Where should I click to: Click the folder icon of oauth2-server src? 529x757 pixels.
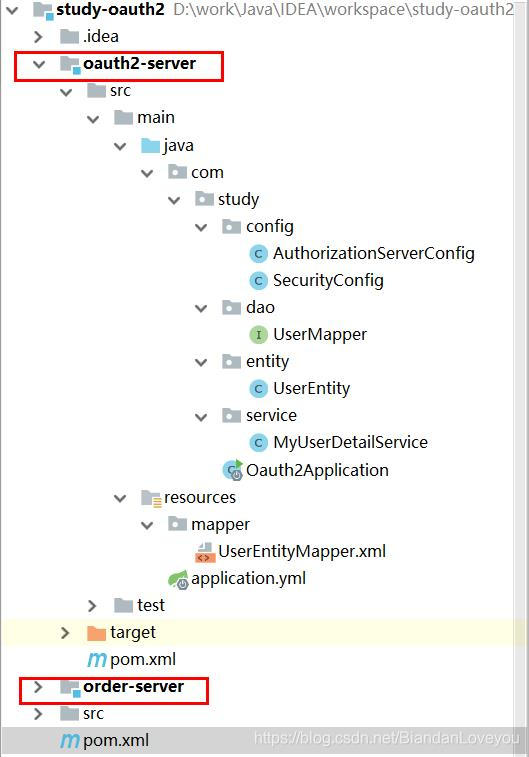(x=96, y=90)
